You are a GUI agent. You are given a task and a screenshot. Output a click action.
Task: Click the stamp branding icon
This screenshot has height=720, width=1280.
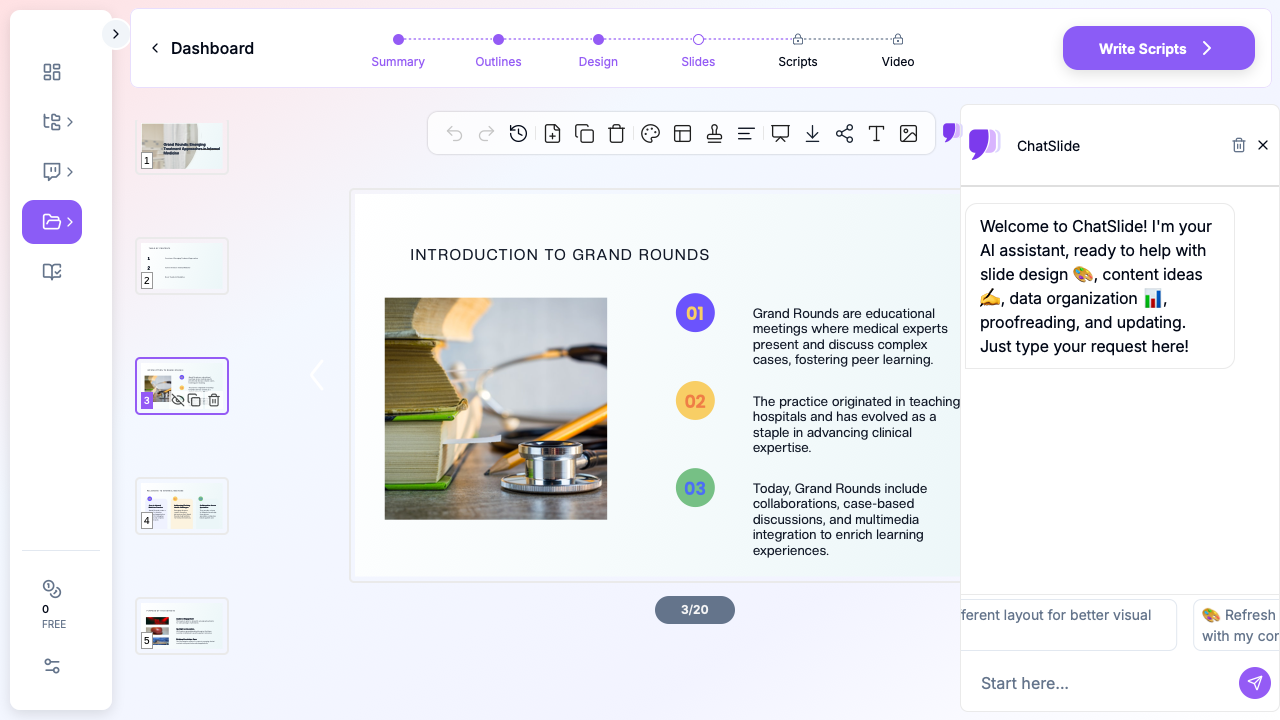point(714,133)
